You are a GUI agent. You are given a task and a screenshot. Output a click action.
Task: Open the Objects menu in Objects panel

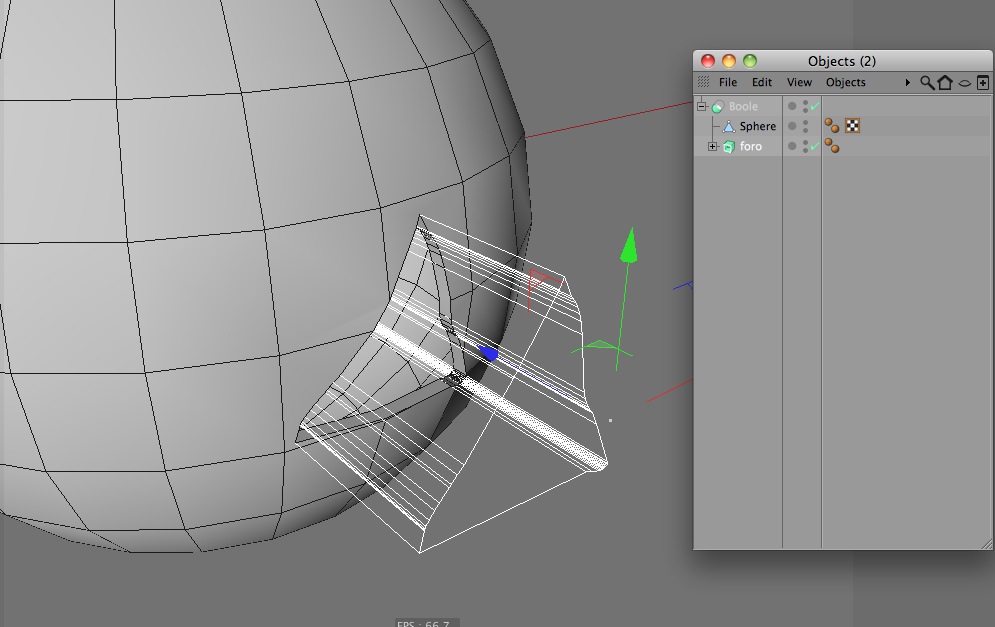(x=845, y=82)
